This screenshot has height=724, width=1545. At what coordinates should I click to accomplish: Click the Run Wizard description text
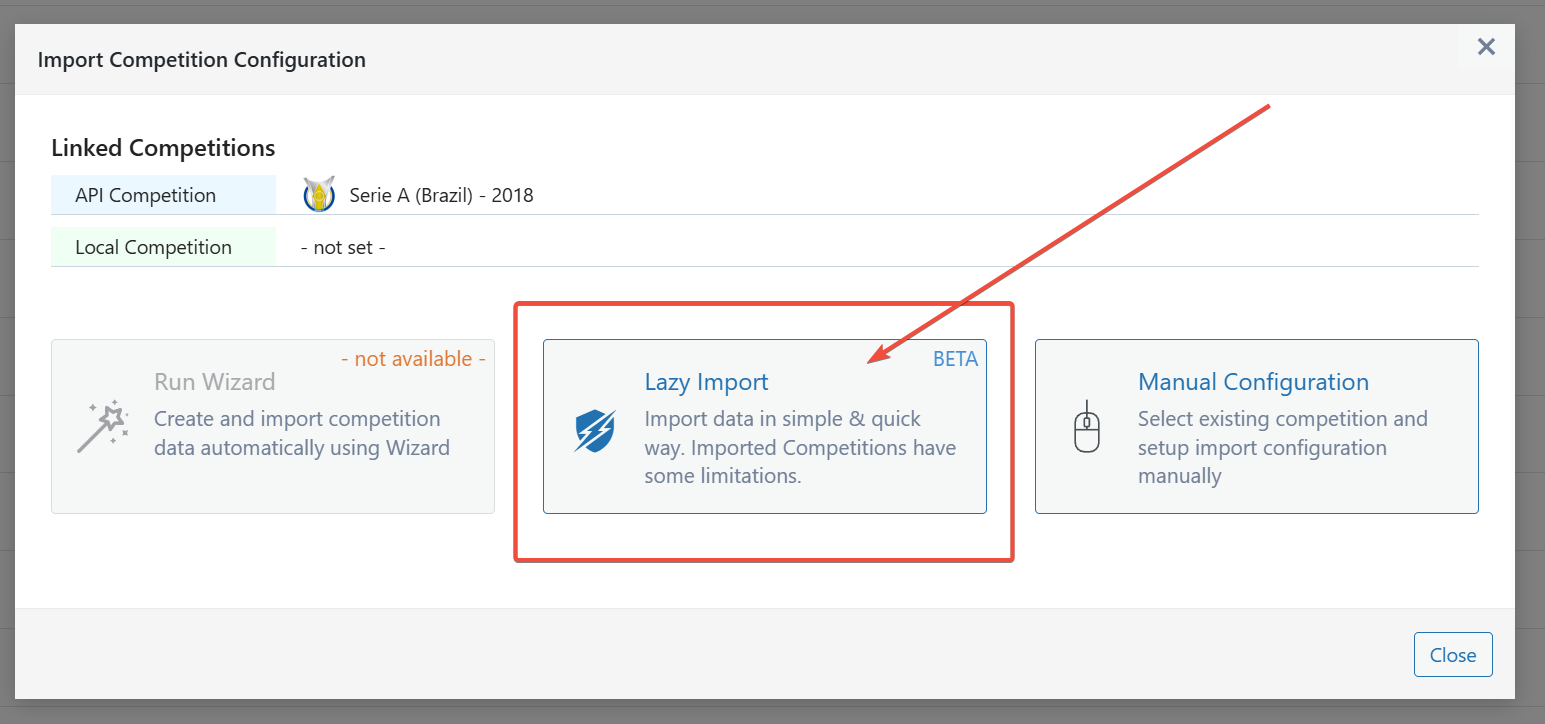point(301,433)
